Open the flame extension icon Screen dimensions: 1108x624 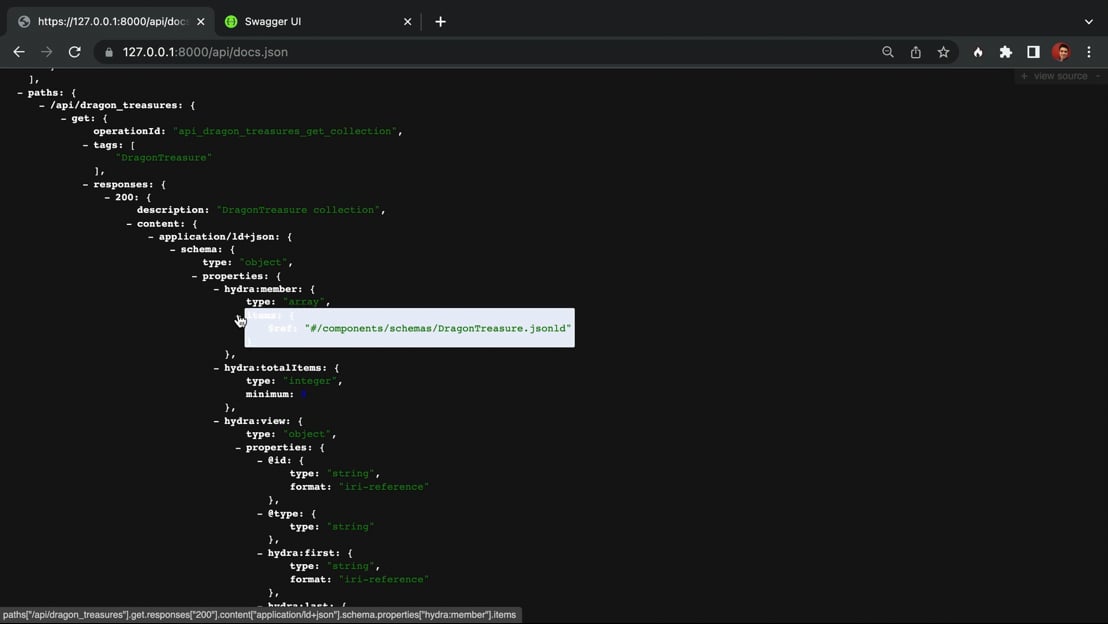tap(978, 52)
